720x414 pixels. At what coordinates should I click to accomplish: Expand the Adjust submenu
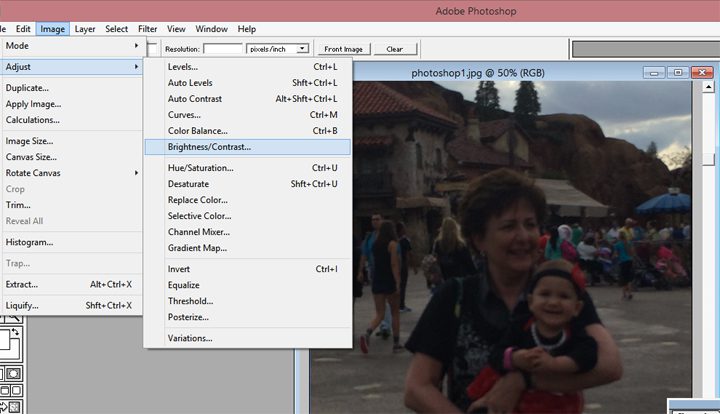pyautogui.click(x=71, y=67)
